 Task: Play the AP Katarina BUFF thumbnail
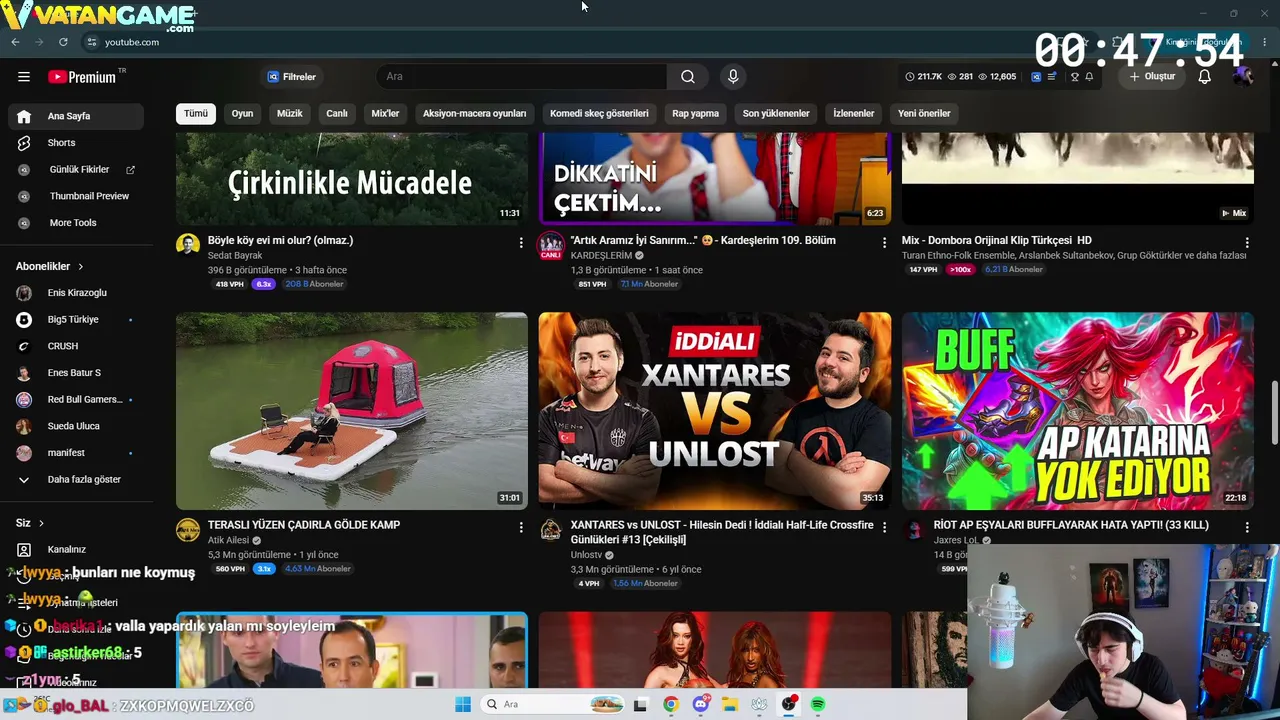click(1078, 411)
